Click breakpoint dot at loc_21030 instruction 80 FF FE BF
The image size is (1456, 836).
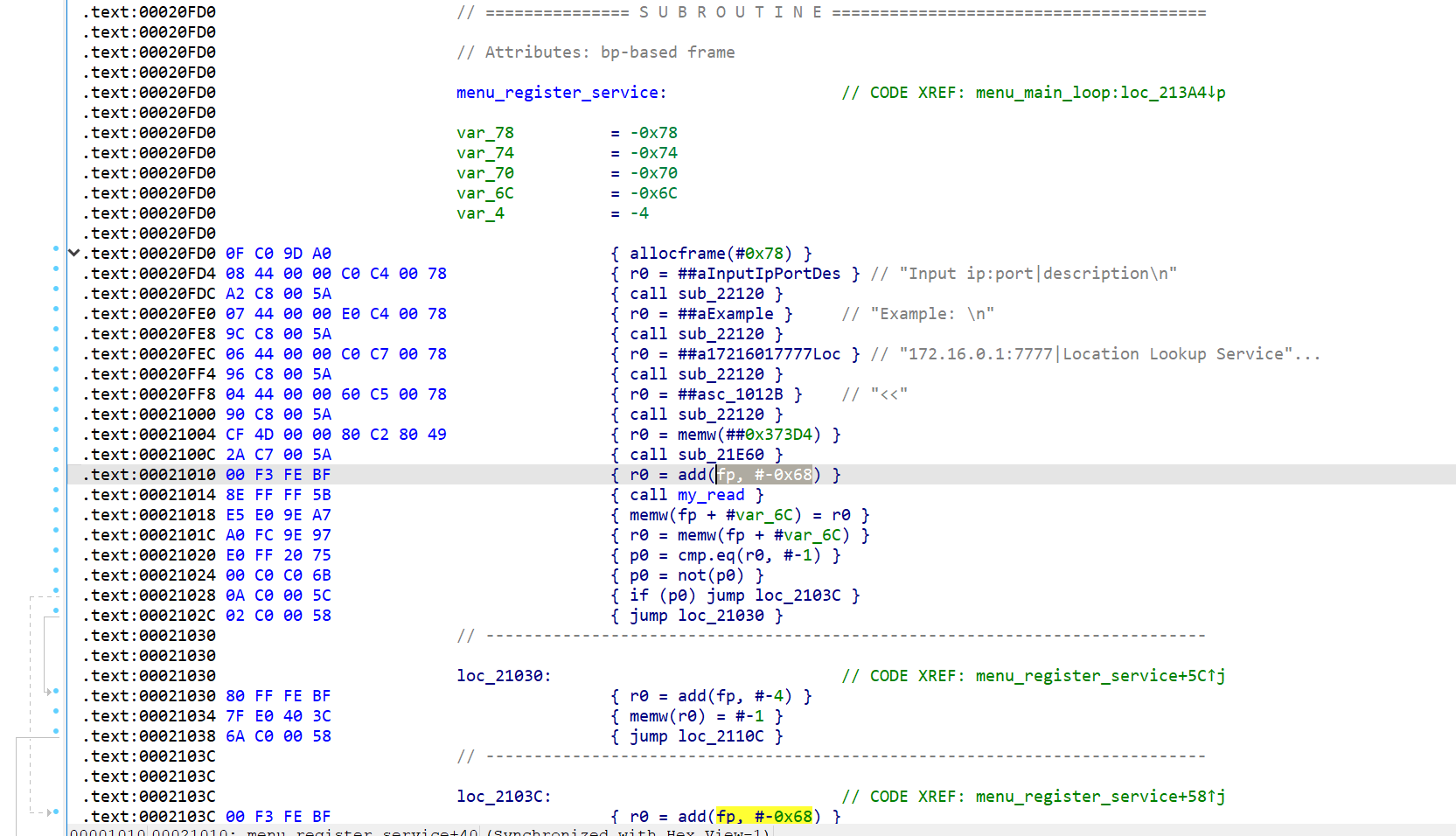(56, 692)
